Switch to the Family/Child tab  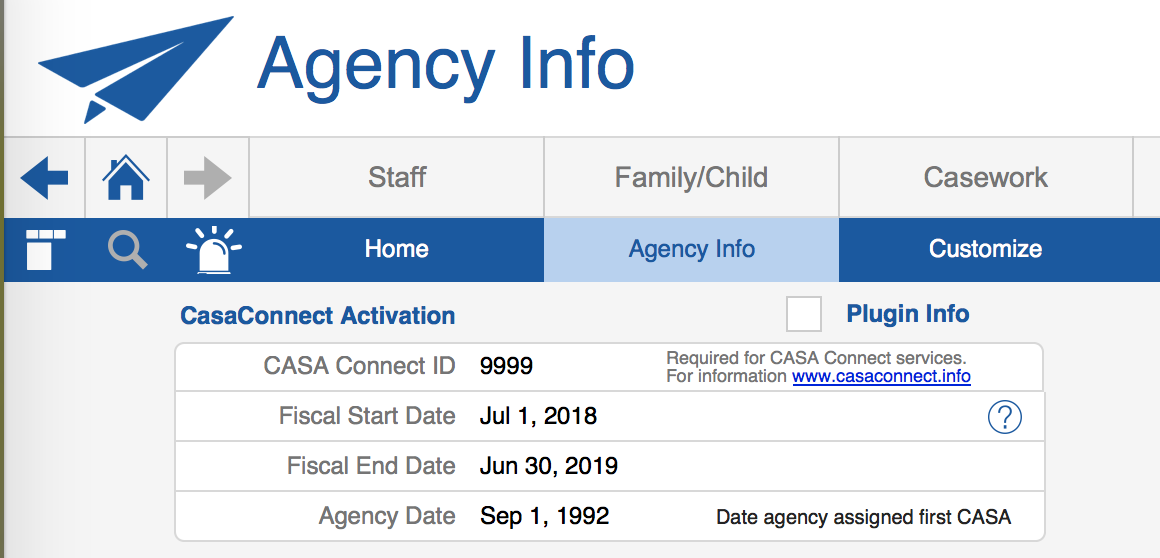[691, 178]
